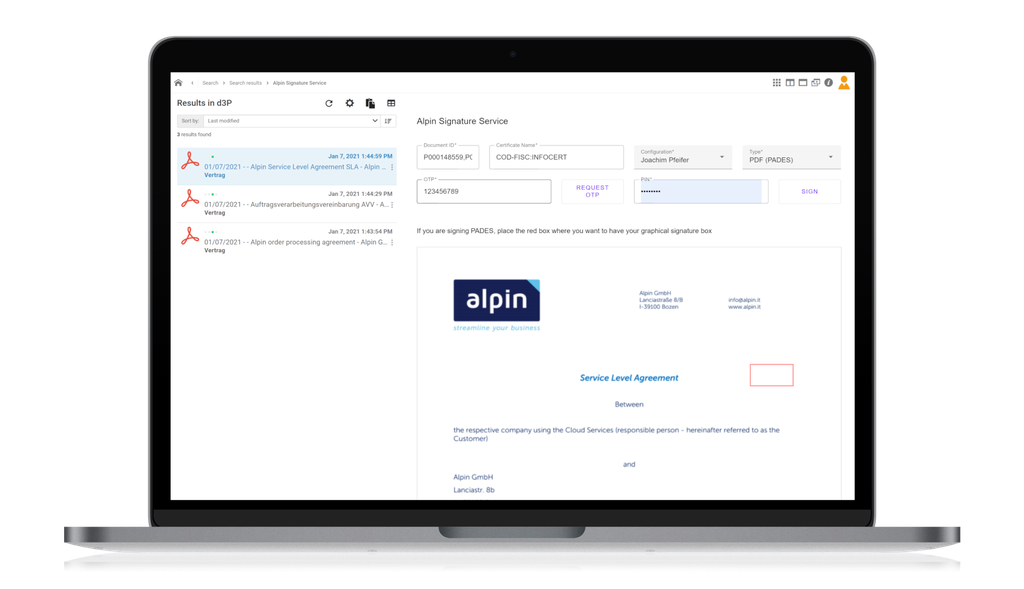The height and width of the screenshot is (589, 1024).
Task: Open the Configuration dropdown Joachim Pfeifer
Action: pos(682,157)
